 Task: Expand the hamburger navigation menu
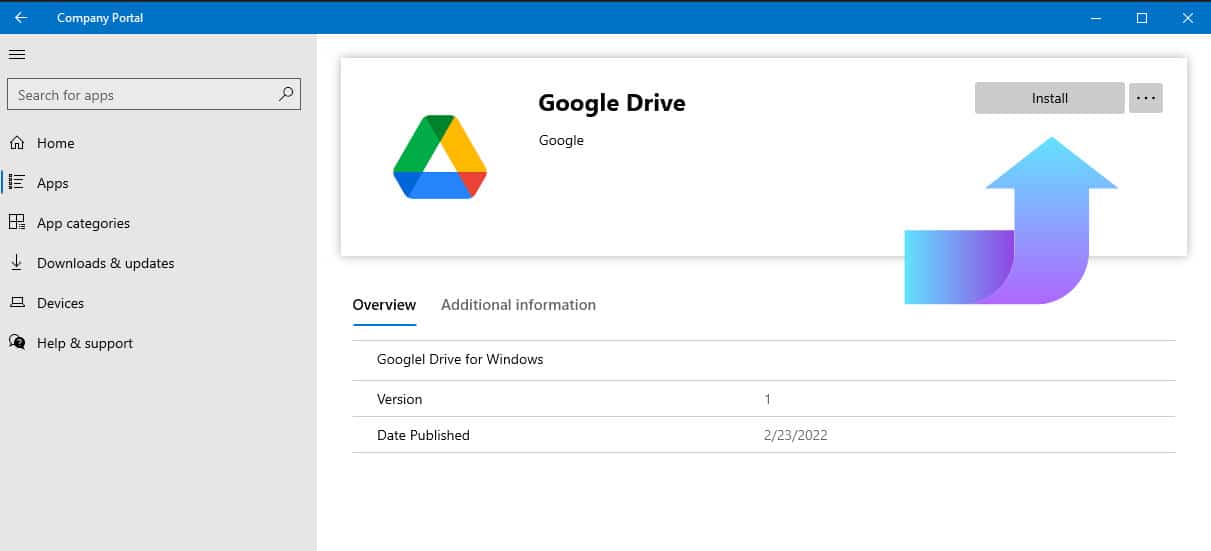[17, 54]
